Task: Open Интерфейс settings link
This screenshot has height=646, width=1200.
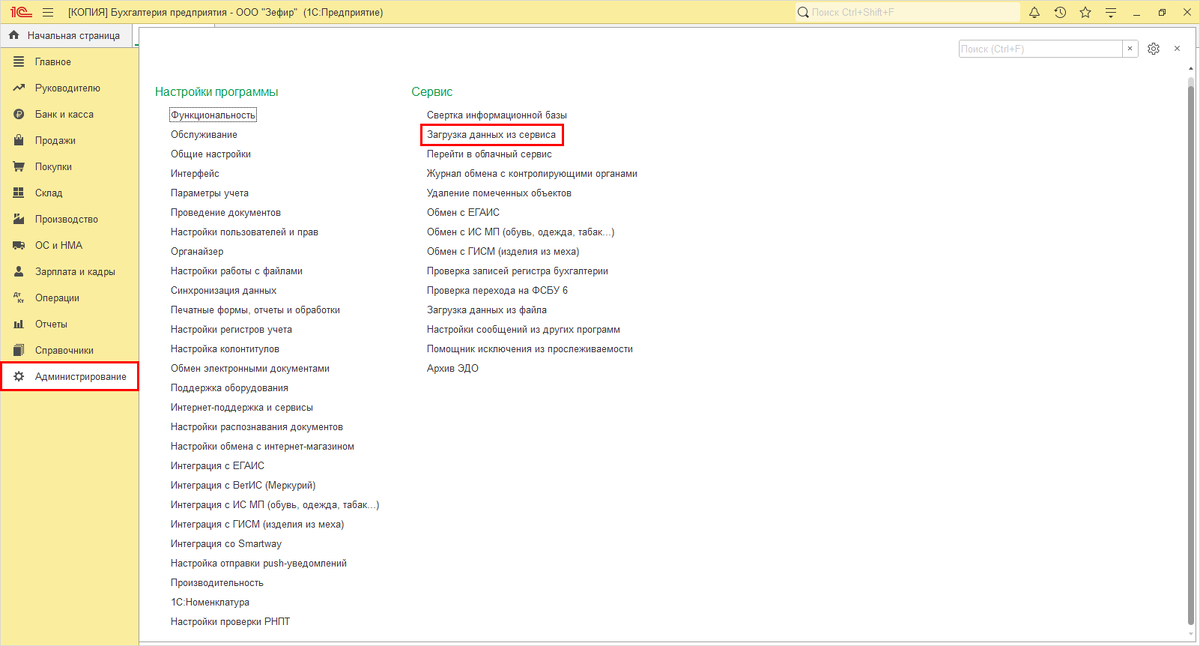Action: point(195,173)
